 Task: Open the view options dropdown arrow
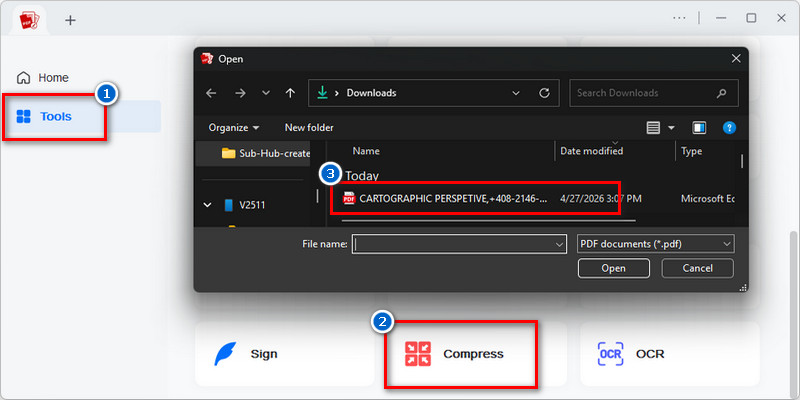(x=671, y=128)
